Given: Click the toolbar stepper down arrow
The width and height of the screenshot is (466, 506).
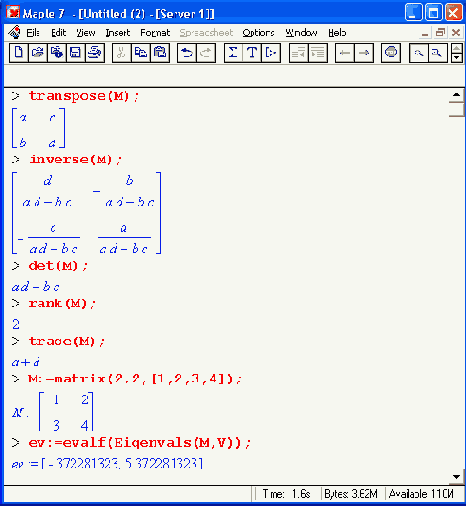Looking at the screenshot, I should 457,58.
